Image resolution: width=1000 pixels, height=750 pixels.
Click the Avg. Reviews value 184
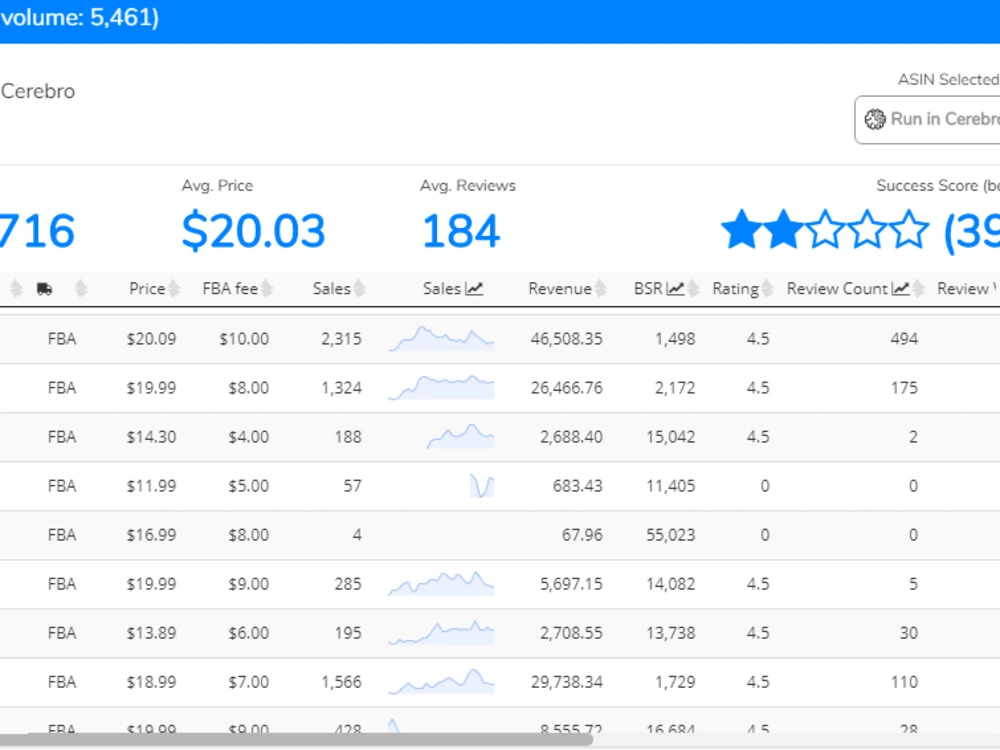(x=460, y=231)
